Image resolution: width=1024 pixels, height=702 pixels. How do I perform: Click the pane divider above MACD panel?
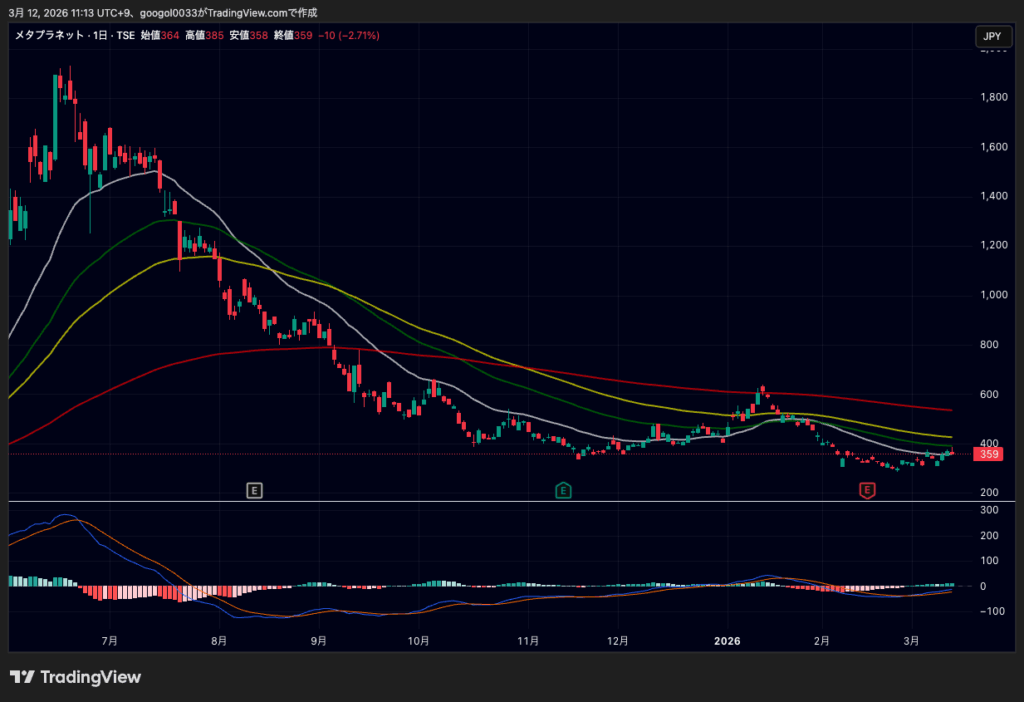pyautogui.click(x=500, y=501)
